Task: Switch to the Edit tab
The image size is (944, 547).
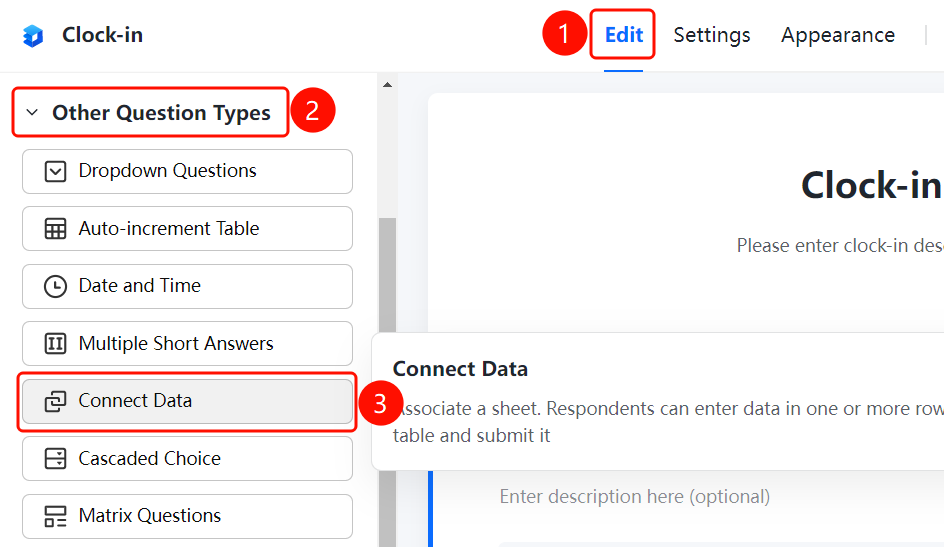Action: point(624,35)
